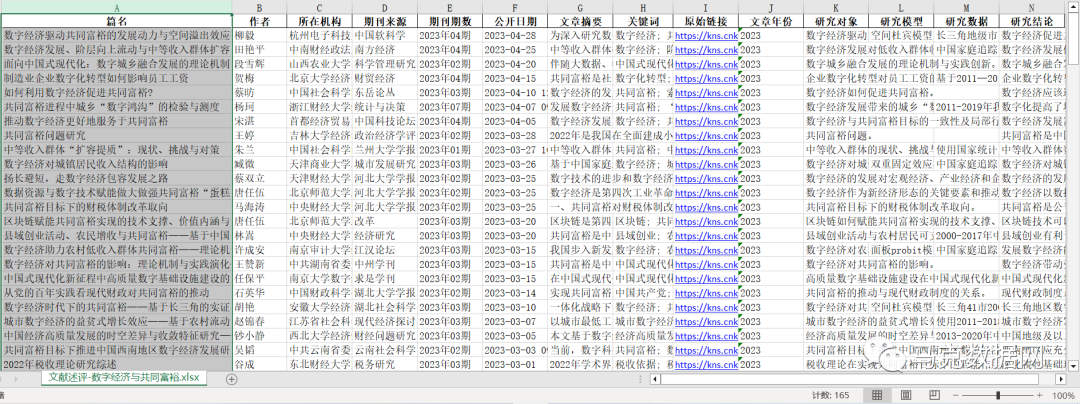Select journal cell 税务研究
This screenshot has width=1080, height=404.
[x=385, y=363]
